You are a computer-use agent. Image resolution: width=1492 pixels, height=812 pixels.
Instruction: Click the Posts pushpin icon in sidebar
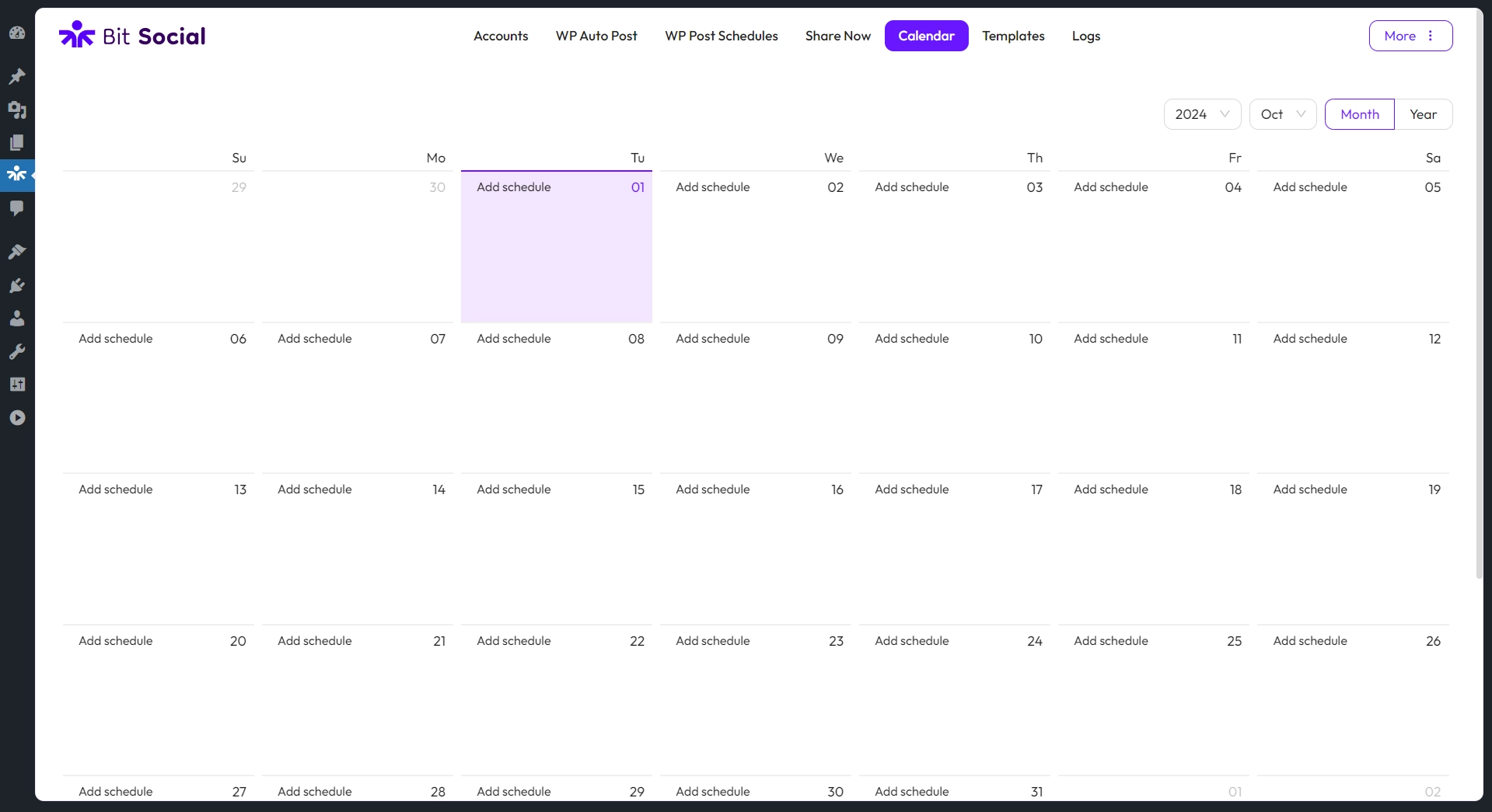(17, 76)
